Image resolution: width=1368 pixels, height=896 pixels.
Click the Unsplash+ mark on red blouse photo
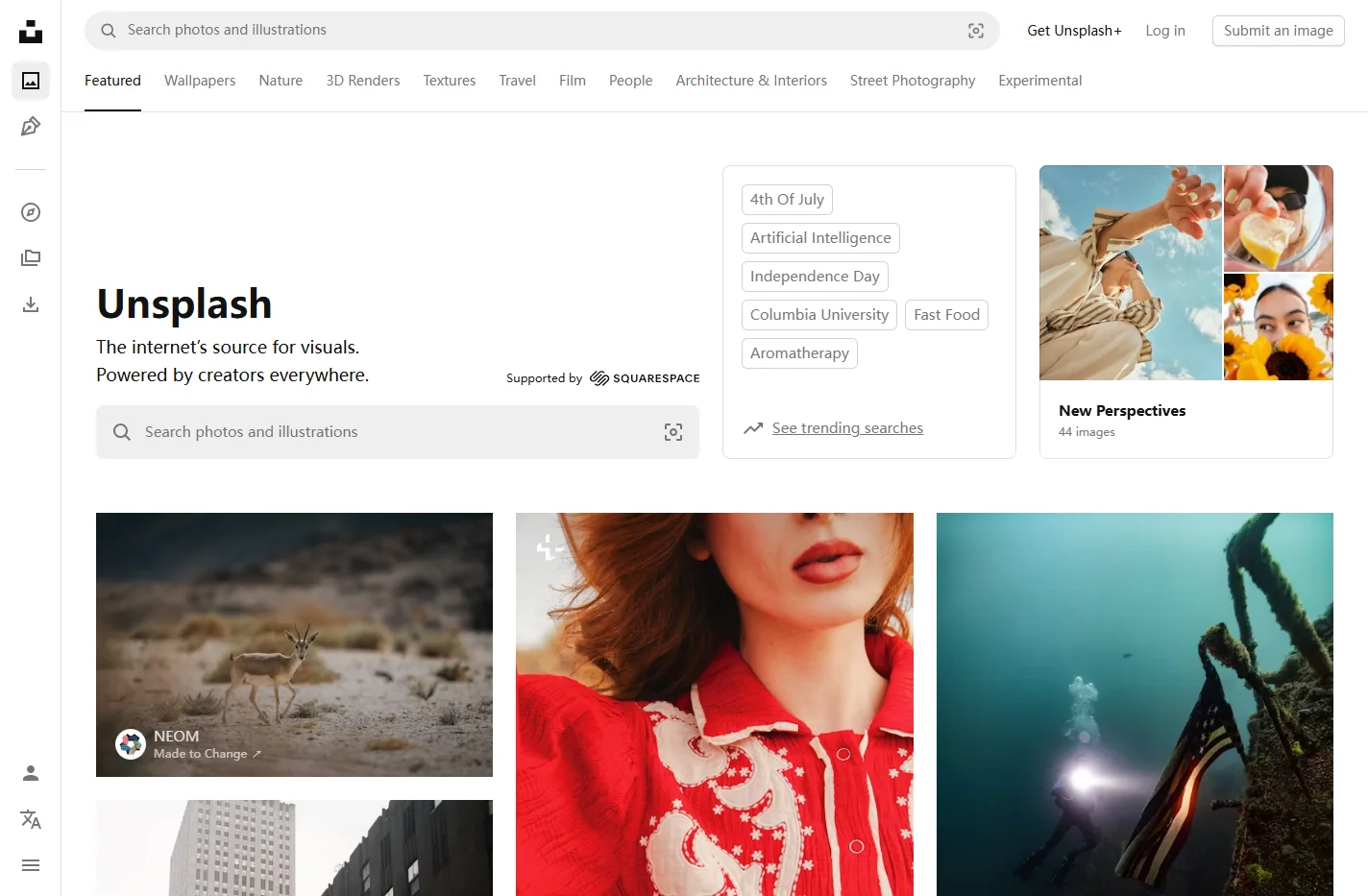click(550, 547)
